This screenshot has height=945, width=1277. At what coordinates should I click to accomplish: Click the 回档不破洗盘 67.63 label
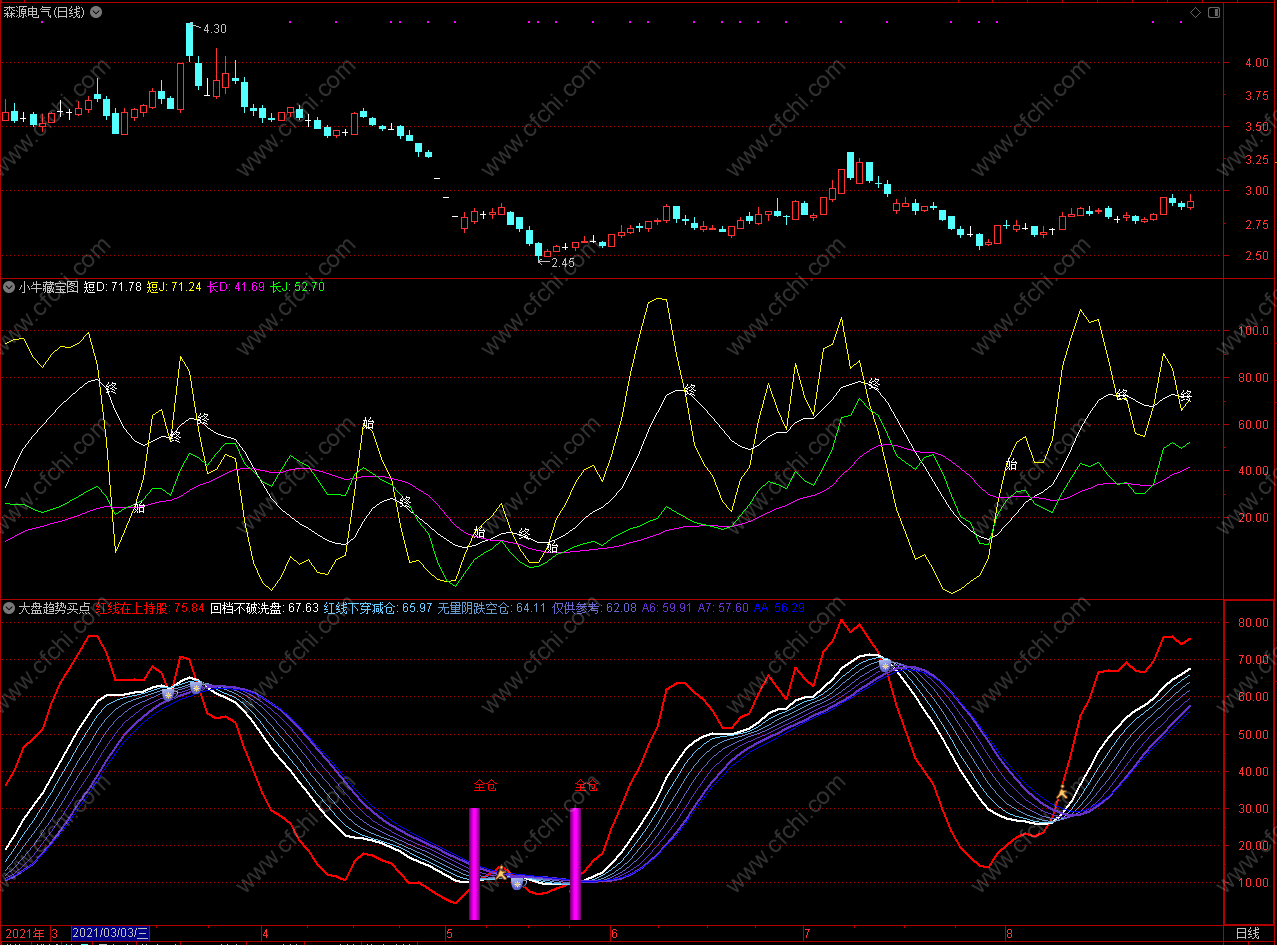264,607
